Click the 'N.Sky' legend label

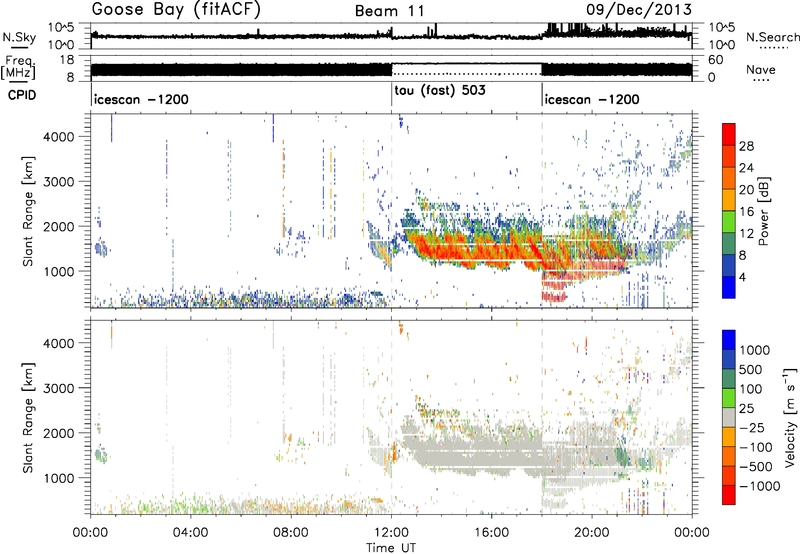click(19, 37)
